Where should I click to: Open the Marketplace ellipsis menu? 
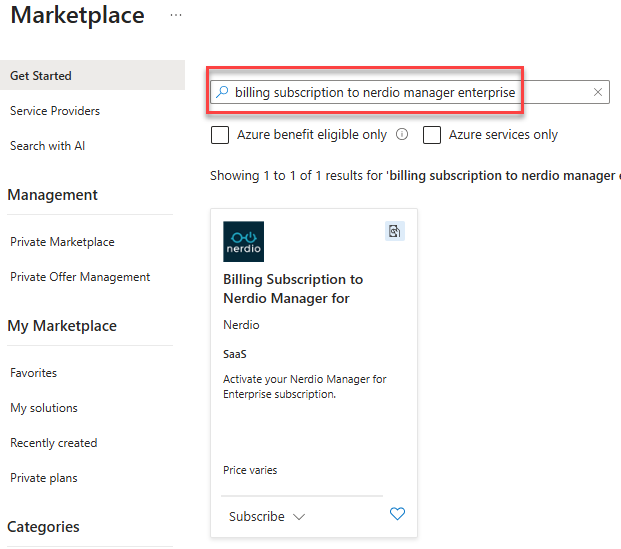pos(176,15)
